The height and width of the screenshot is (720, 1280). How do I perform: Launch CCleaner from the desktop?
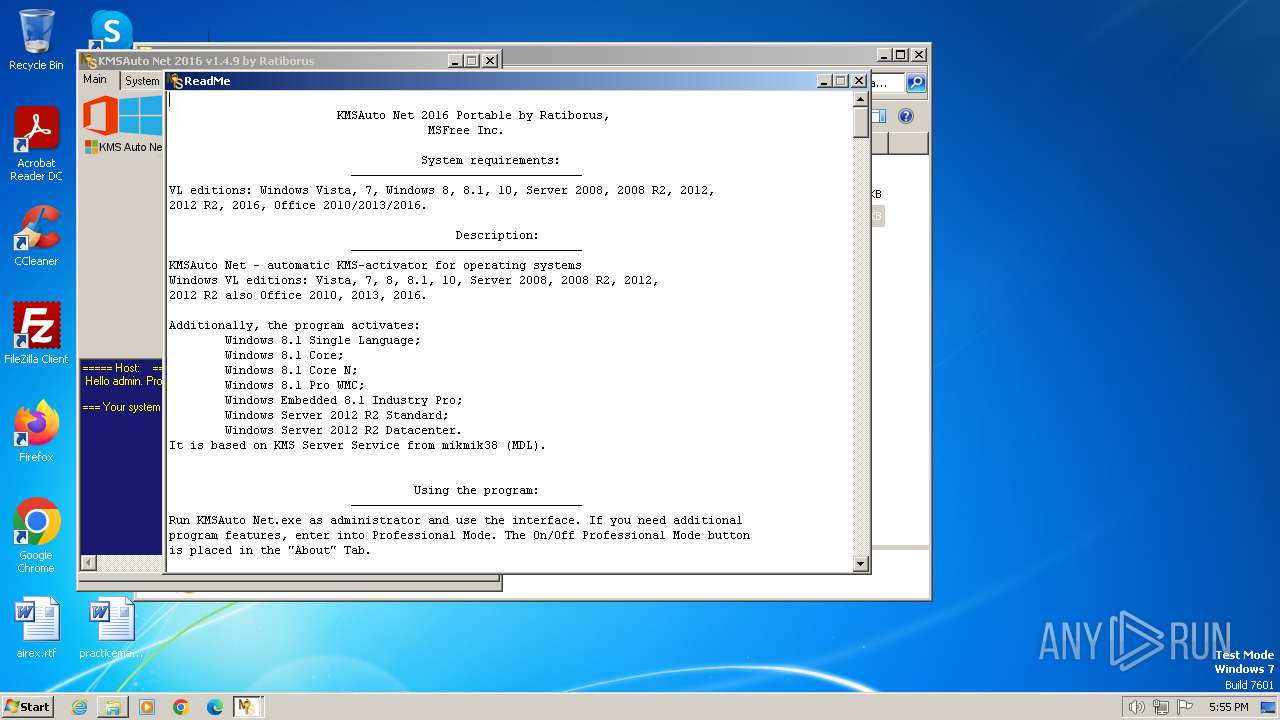[36, 236]
